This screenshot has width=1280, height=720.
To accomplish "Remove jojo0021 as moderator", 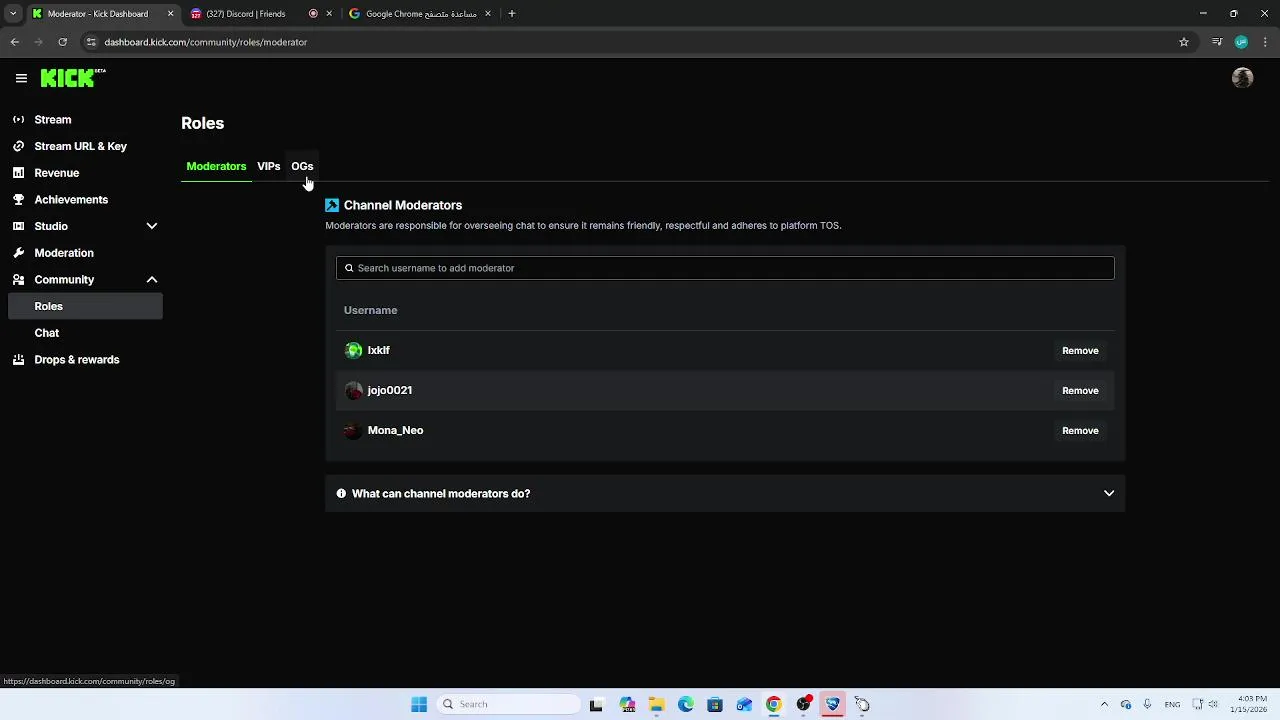I will coord(1080,390).
